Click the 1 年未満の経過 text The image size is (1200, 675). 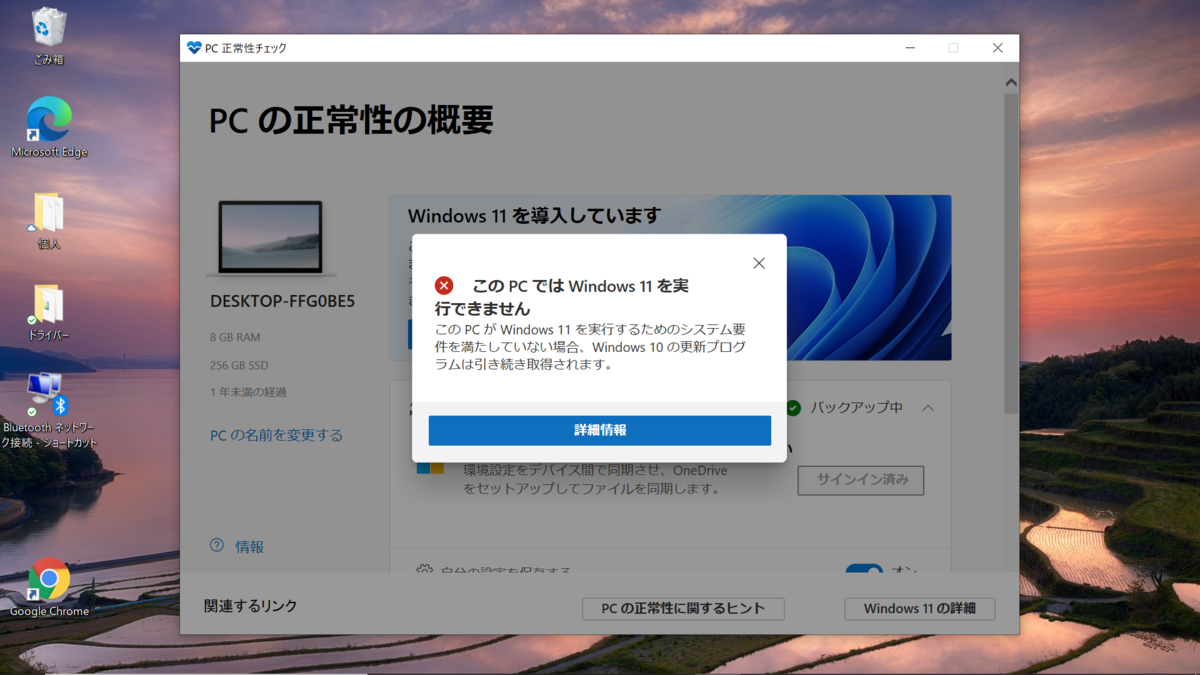point(247,392)
